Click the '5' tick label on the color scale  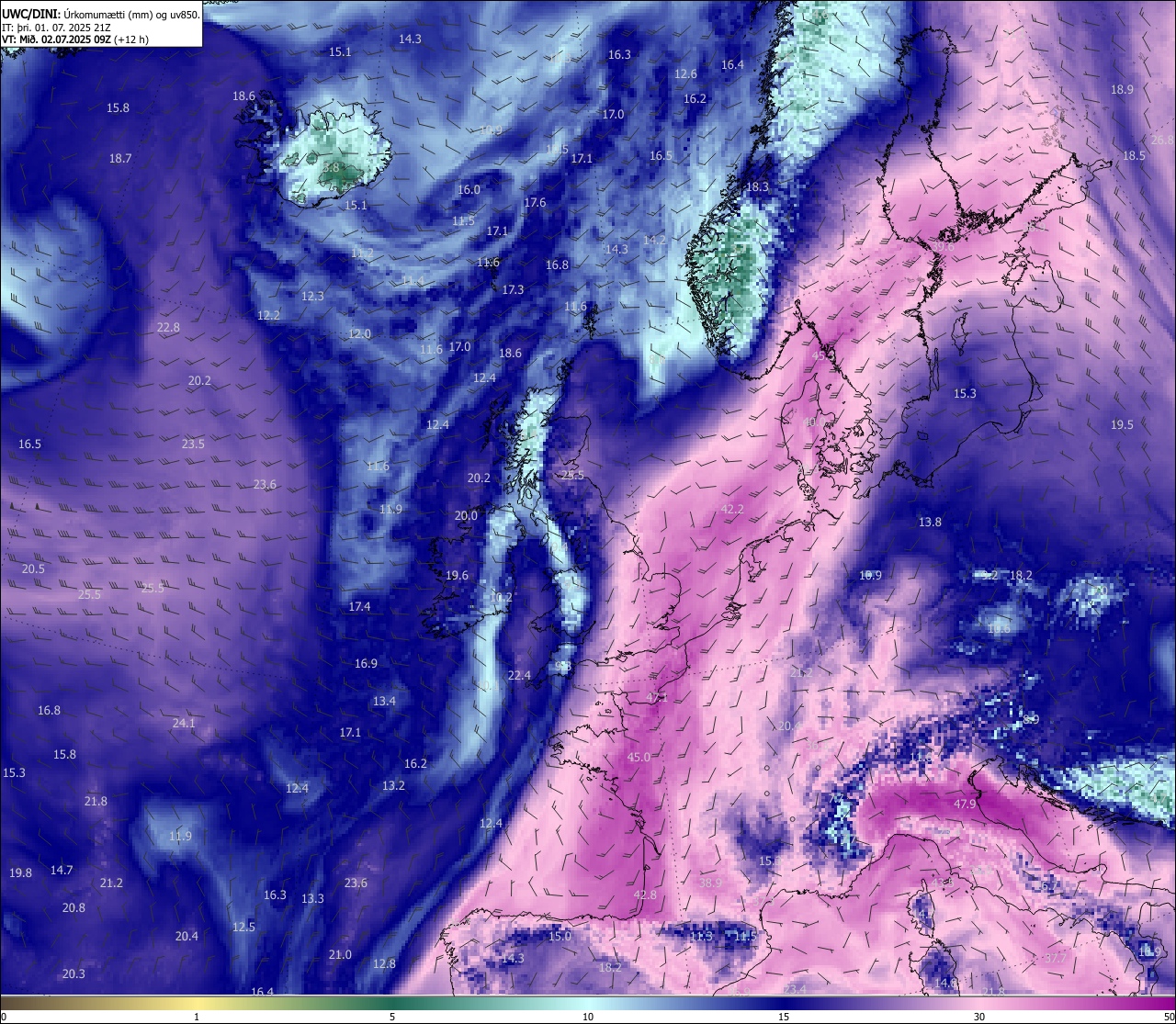pyautogui.click(x=392, y=1017)
